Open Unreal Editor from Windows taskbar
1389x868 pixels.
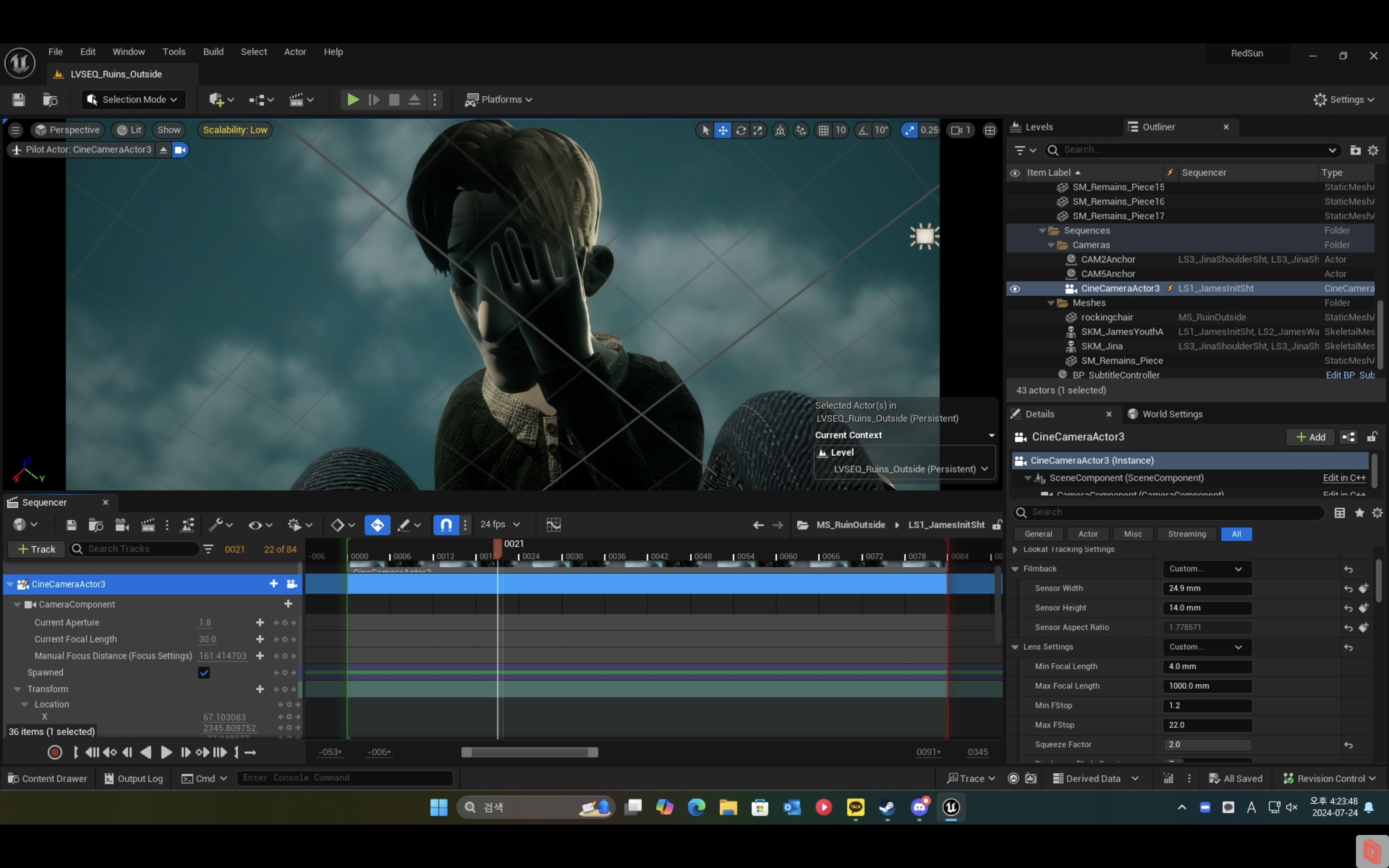point(950,807)
